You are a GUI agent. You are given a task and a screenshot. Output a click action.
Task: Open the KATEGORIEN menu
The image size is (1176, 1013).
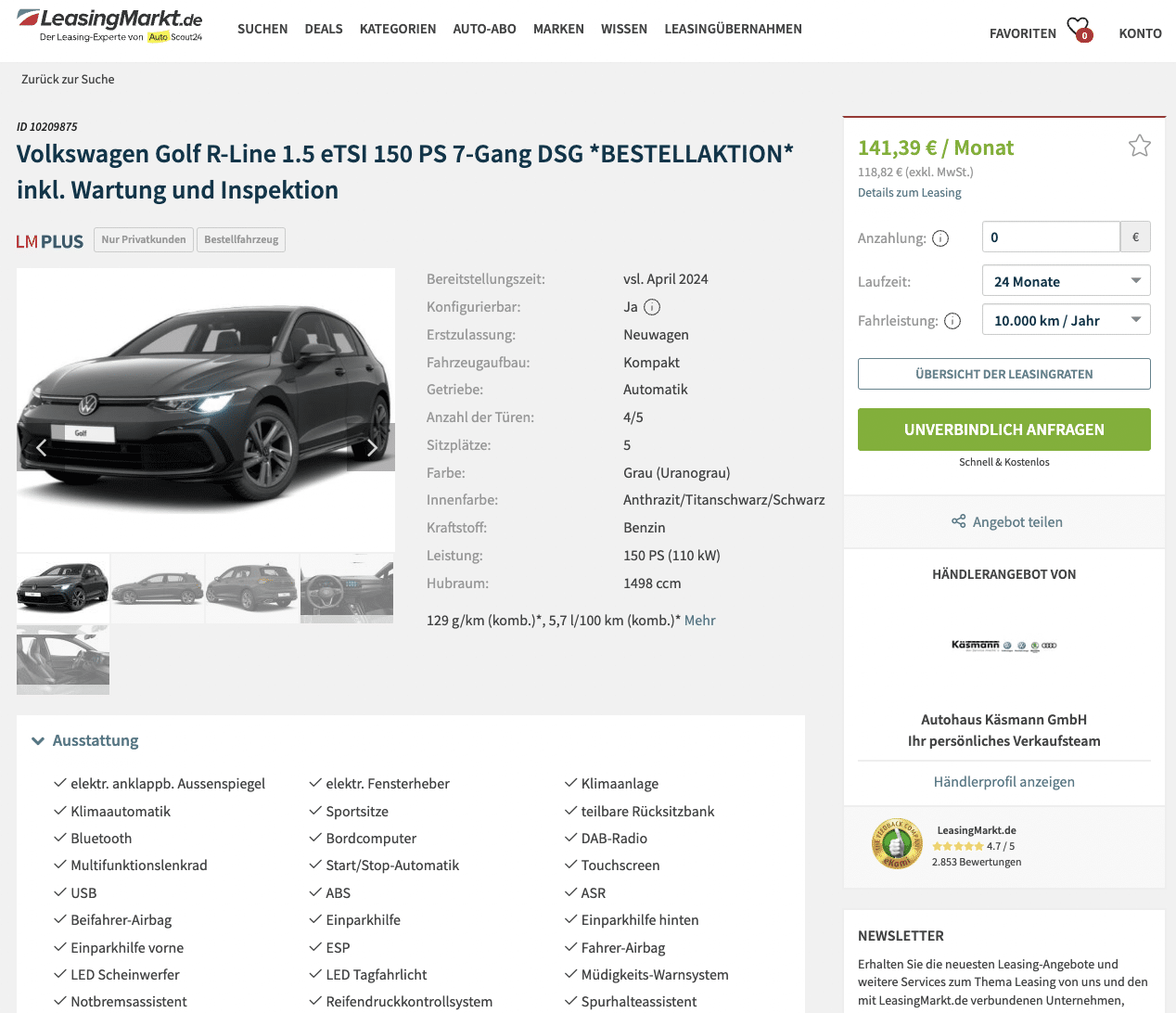pyautogui.click(x=398, y=29)
